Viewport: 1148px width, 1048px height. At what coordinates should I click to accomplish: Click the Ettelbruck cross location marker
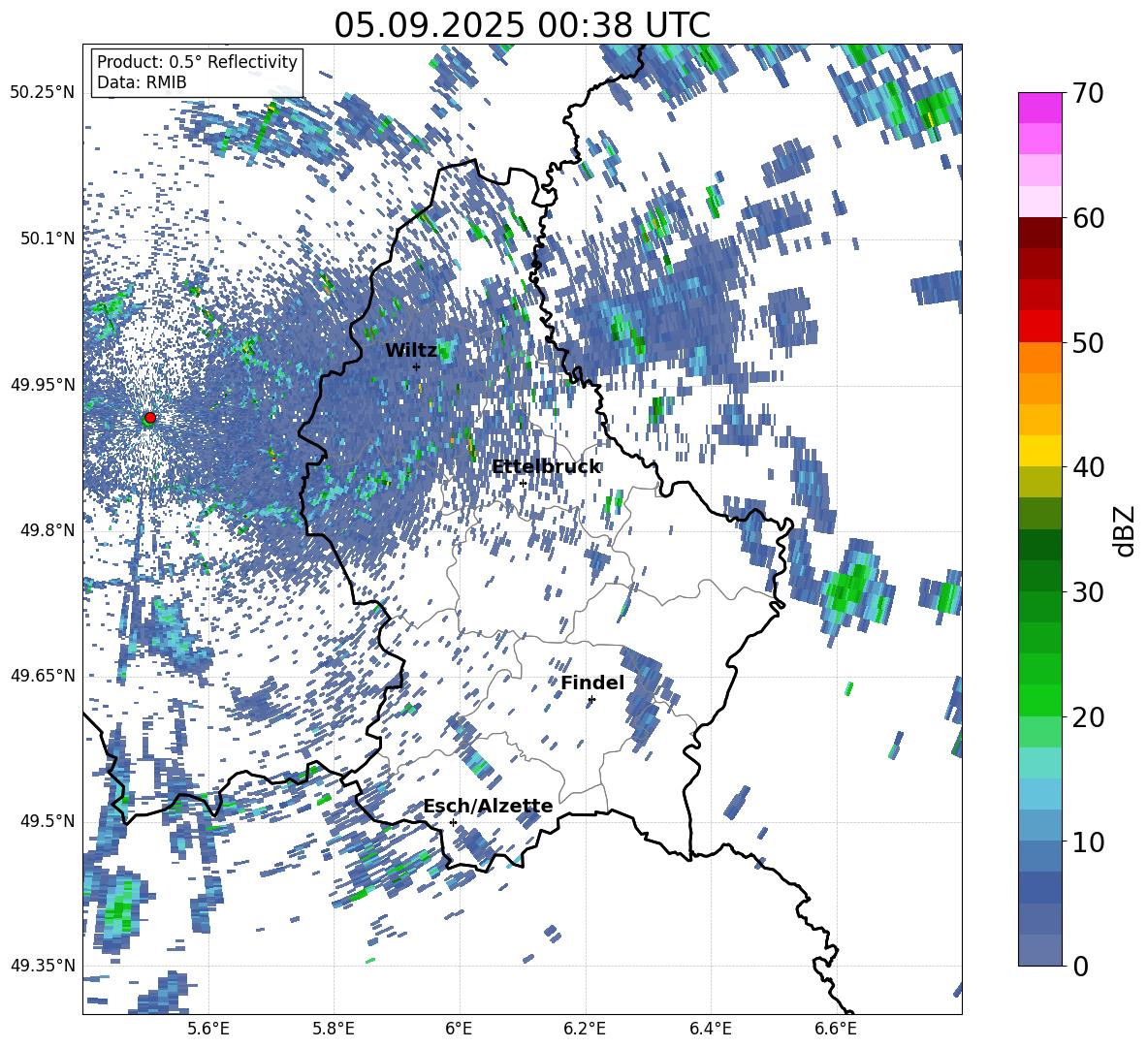click(523, 483)
